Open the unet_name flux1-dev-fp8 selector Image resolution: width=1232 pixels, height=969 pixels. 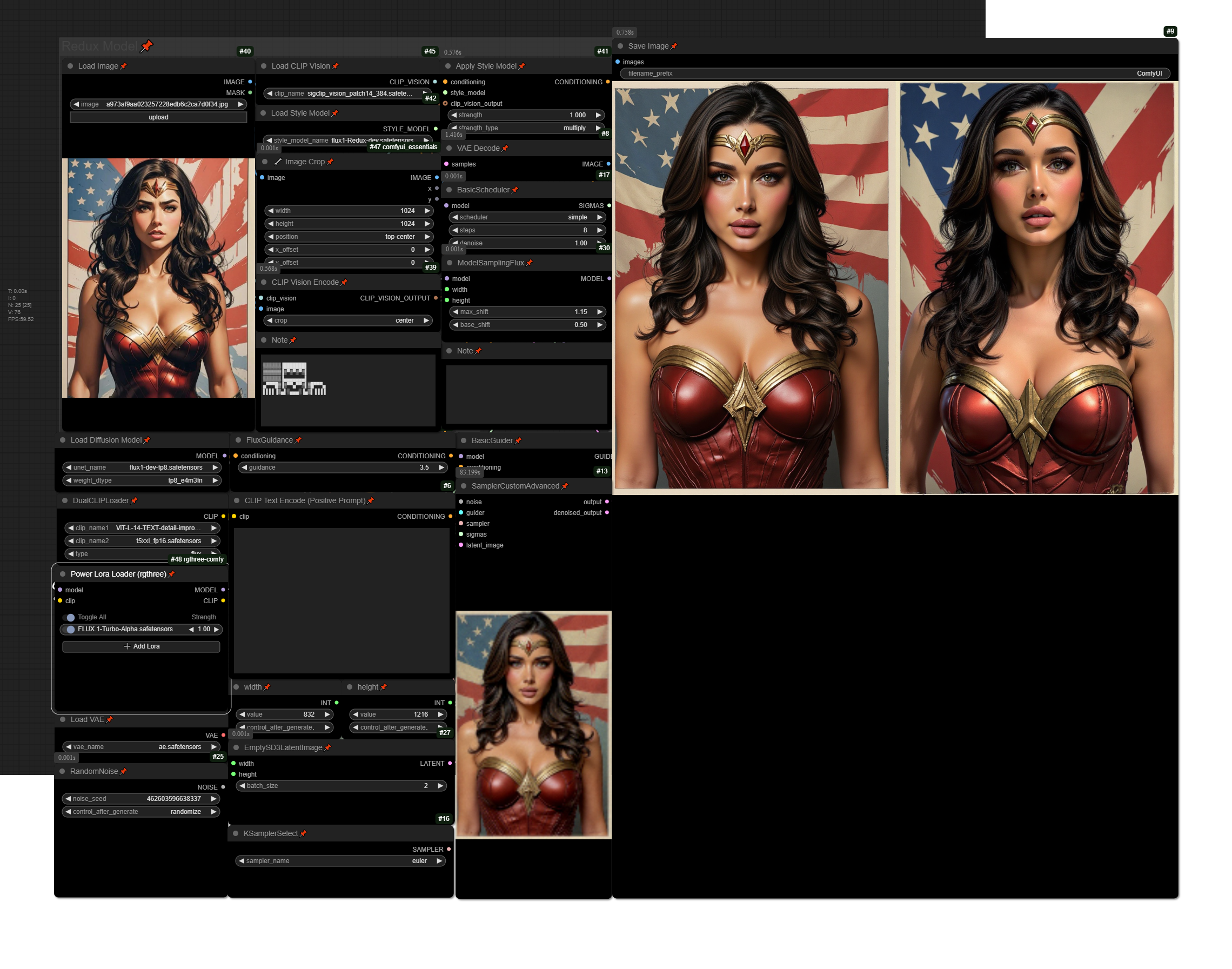pos(141,467)
